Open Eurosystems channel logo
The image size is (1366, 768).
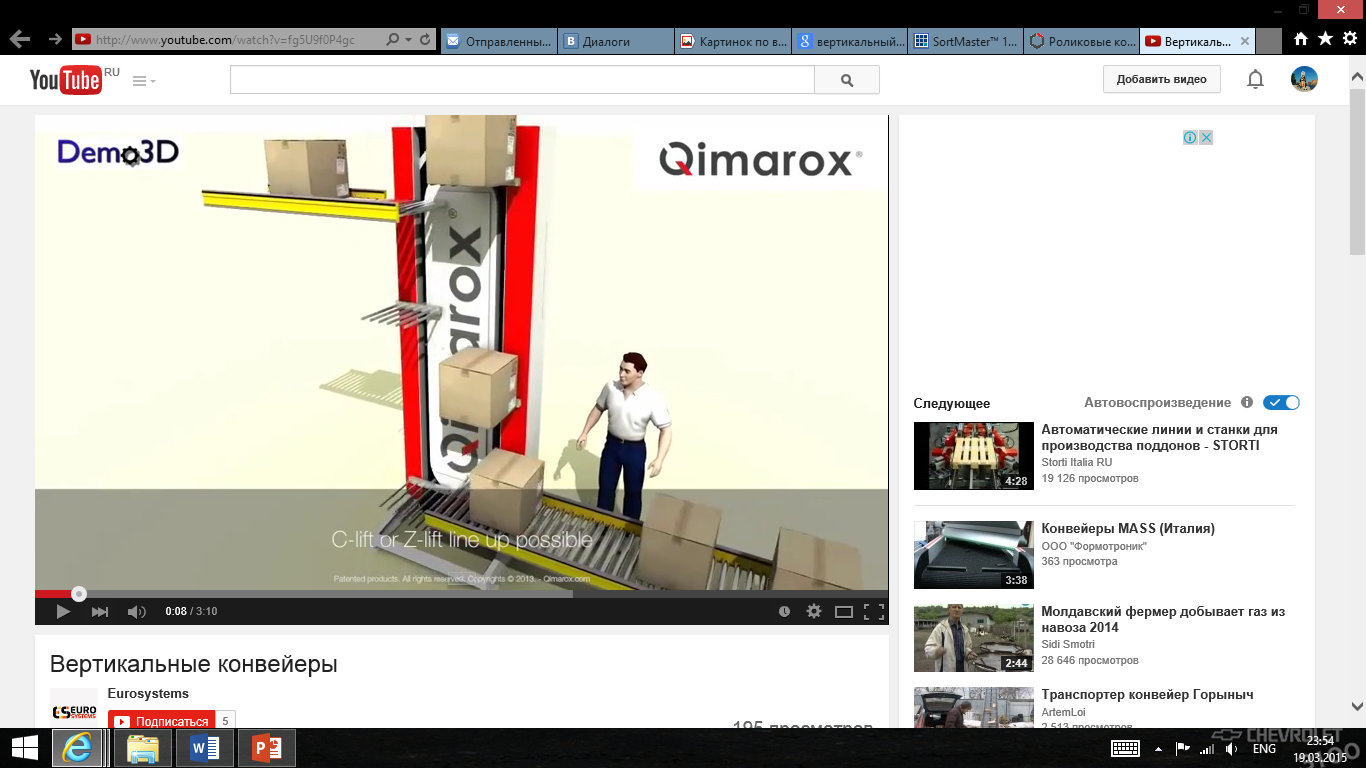74,708
